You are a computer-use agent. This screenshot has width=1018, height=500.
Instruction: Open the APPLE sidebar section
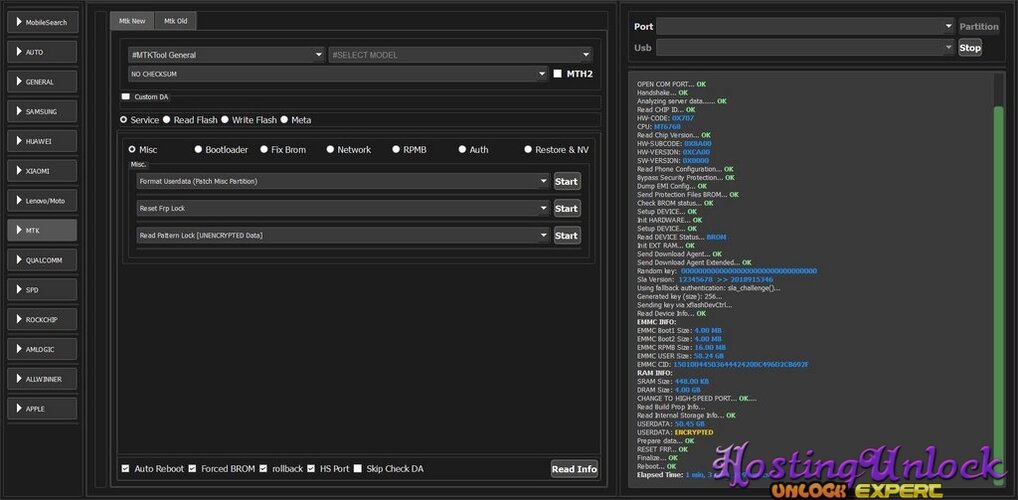point(42,408)
